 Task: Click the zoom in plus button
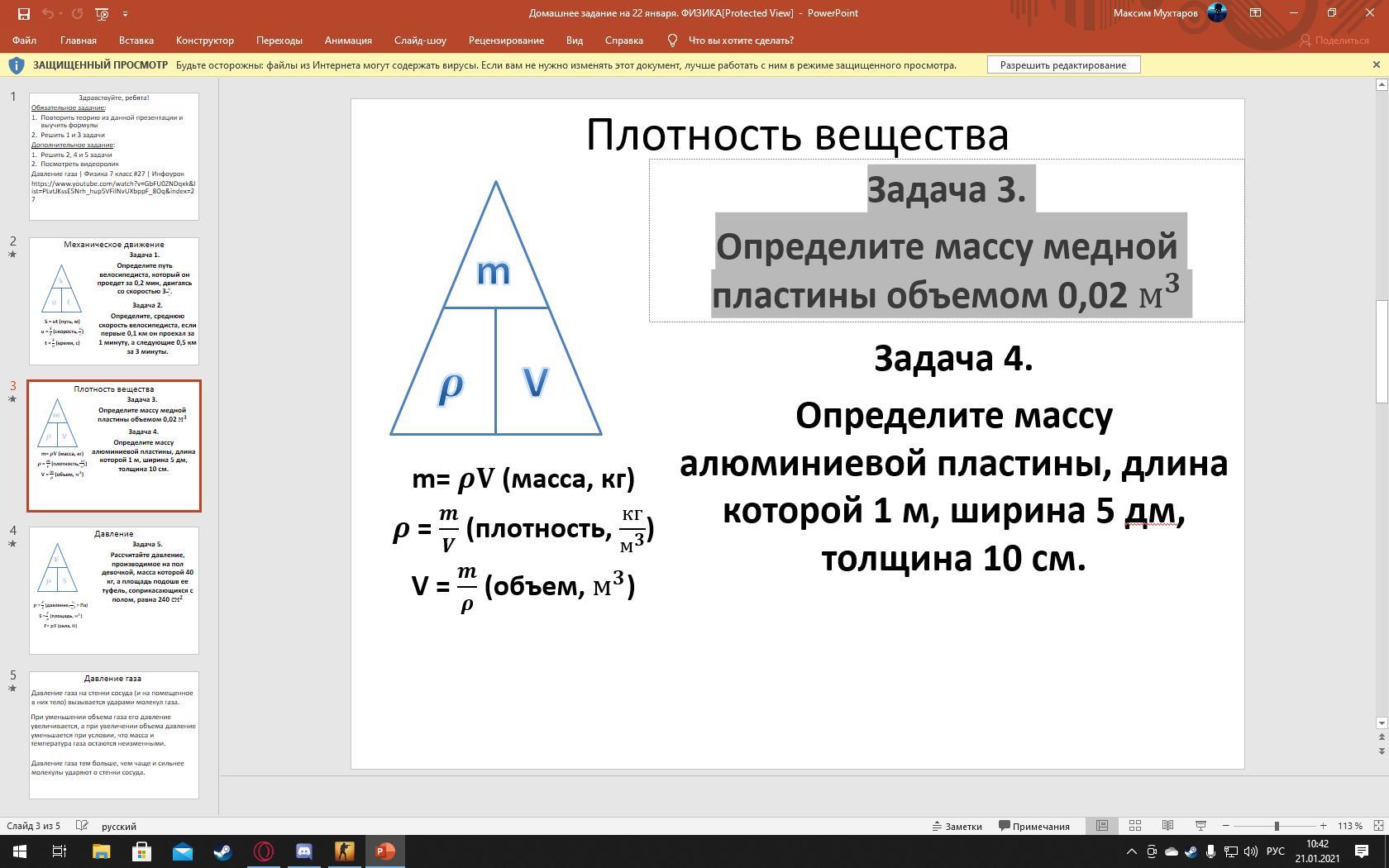[x=1324, y=826]
